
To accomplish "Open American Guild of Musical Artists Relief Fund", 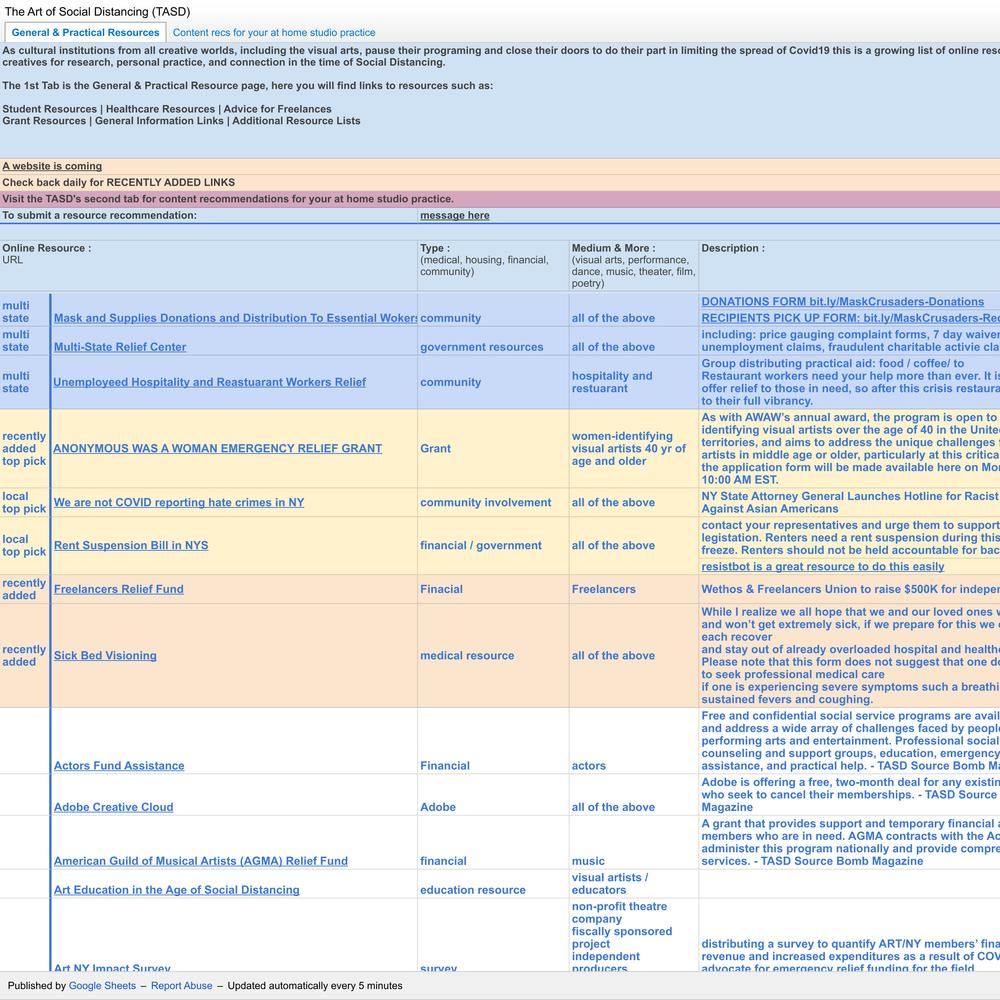I will click(201, 861).
